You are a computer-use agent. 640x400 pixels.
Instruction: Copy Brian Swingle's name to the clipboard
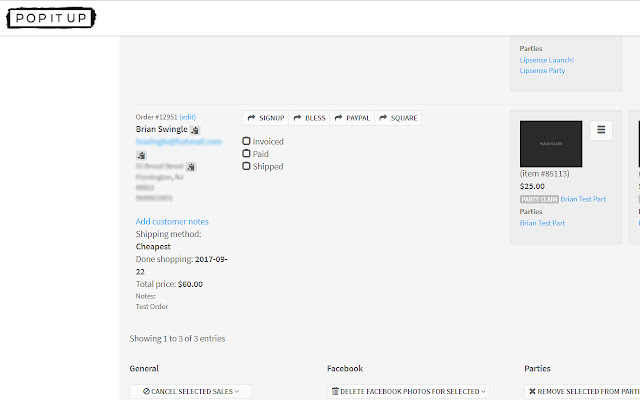coord(195,130)
